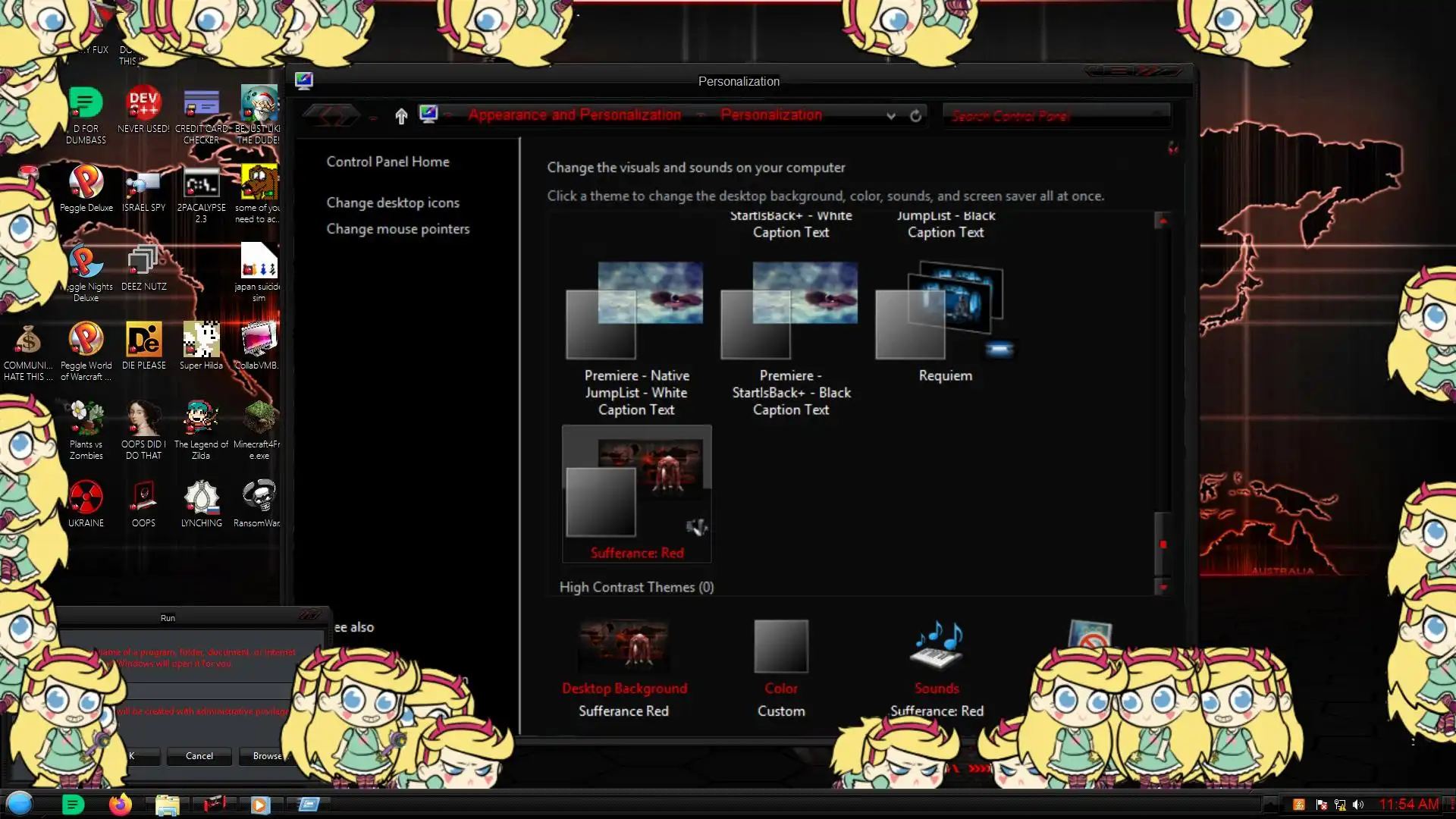Click the refresh icon in address bar
The width and height of the screenshot is (1456, 819).
(915, 115)
